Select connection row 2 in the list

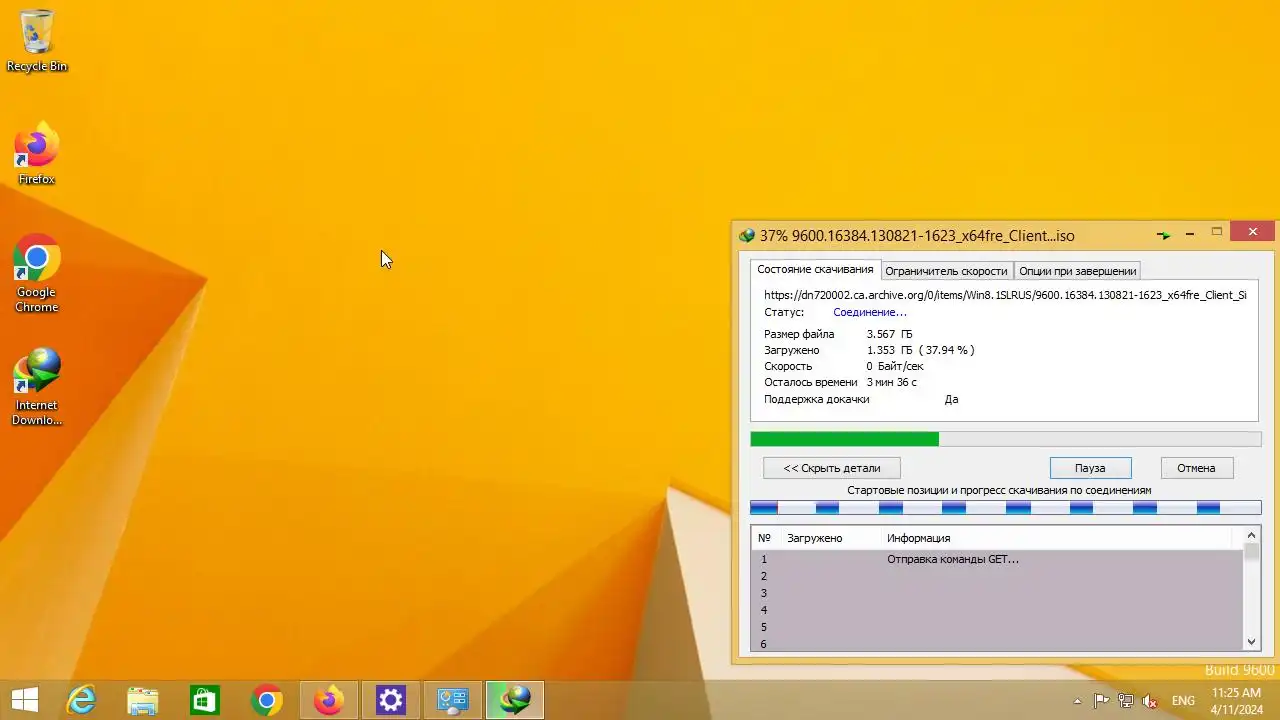997,576
